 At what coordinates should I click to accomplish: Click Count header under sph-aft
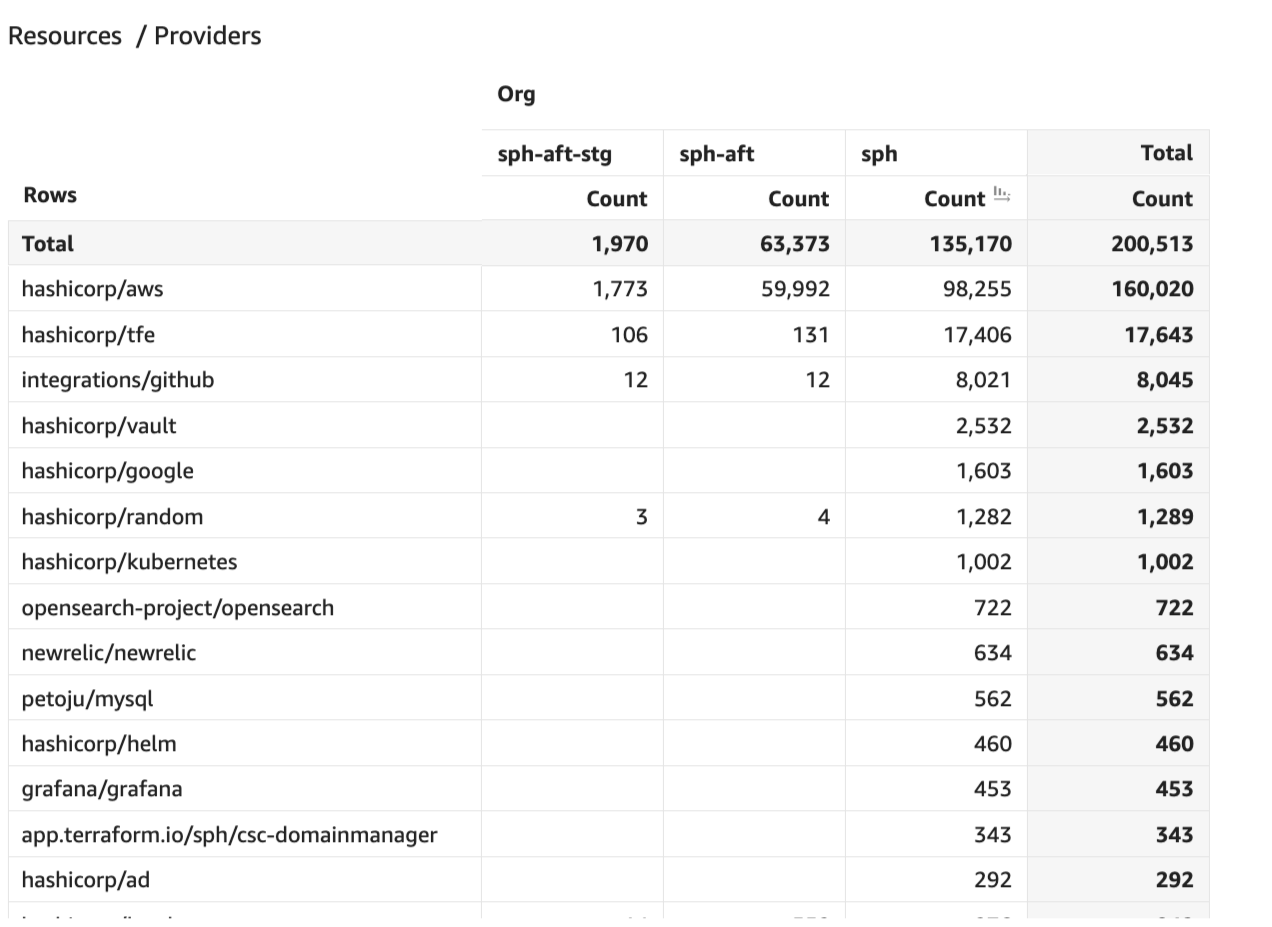(798, 199)
